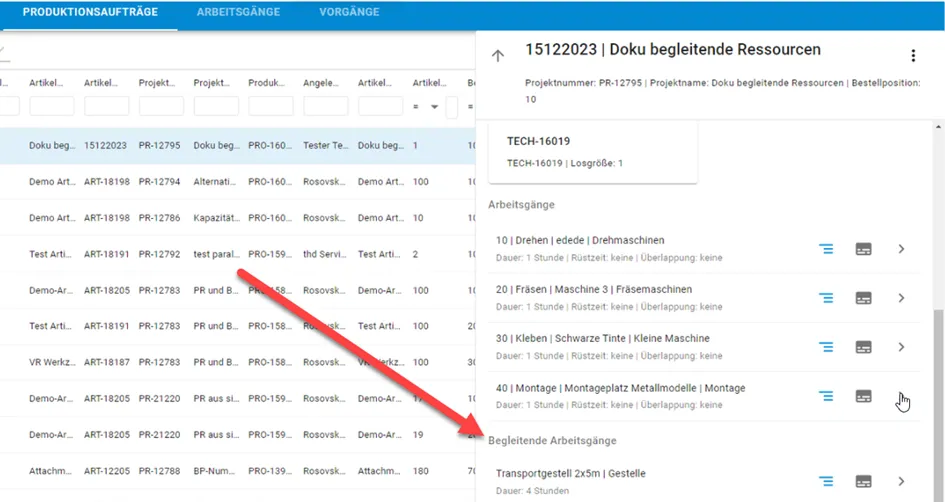
Task: Expand the 20 | Fräsen work step chevron
Action: [901, 298]
